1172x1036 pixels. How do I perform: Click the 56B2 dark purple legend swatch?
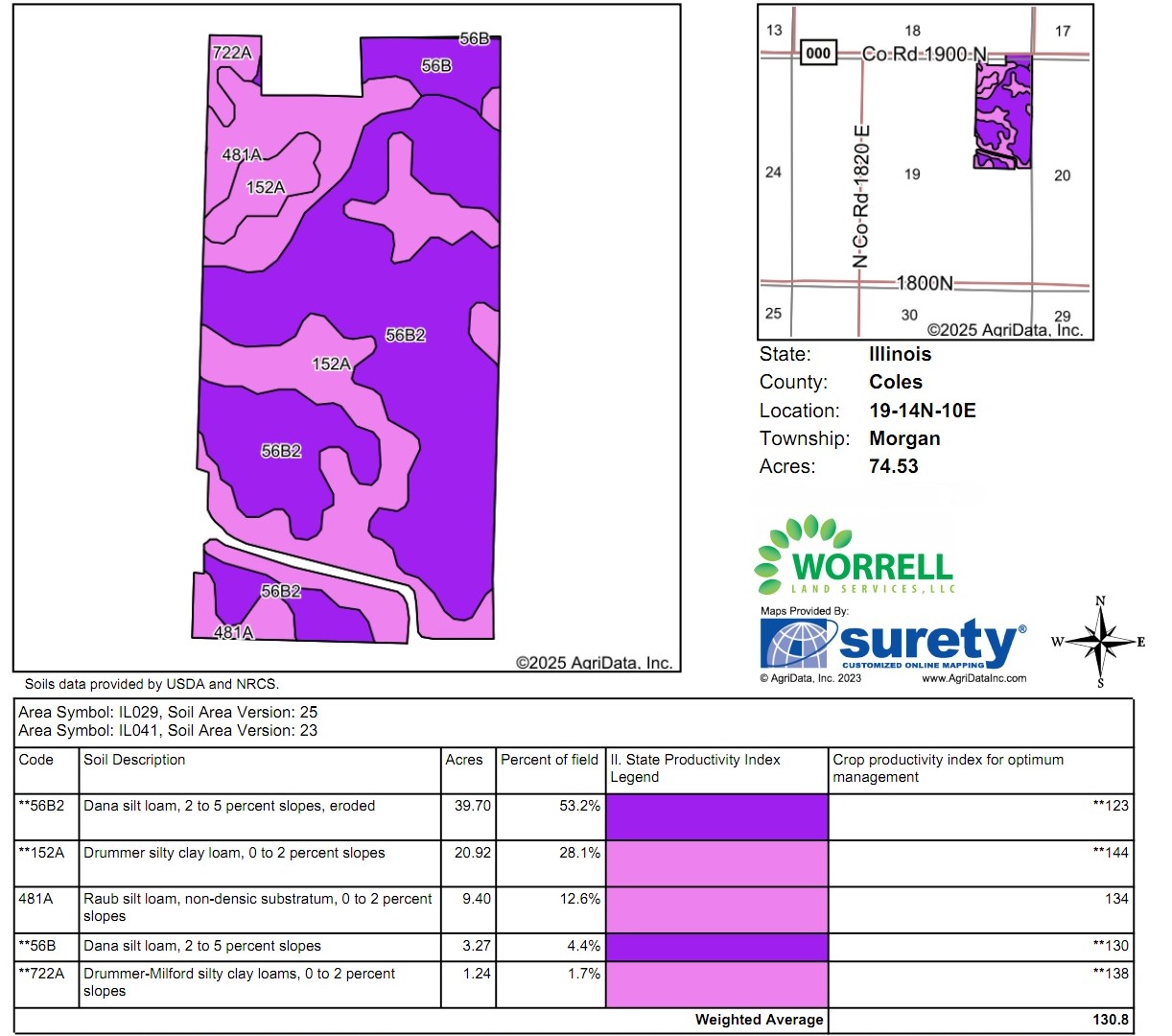click(716, 816)
